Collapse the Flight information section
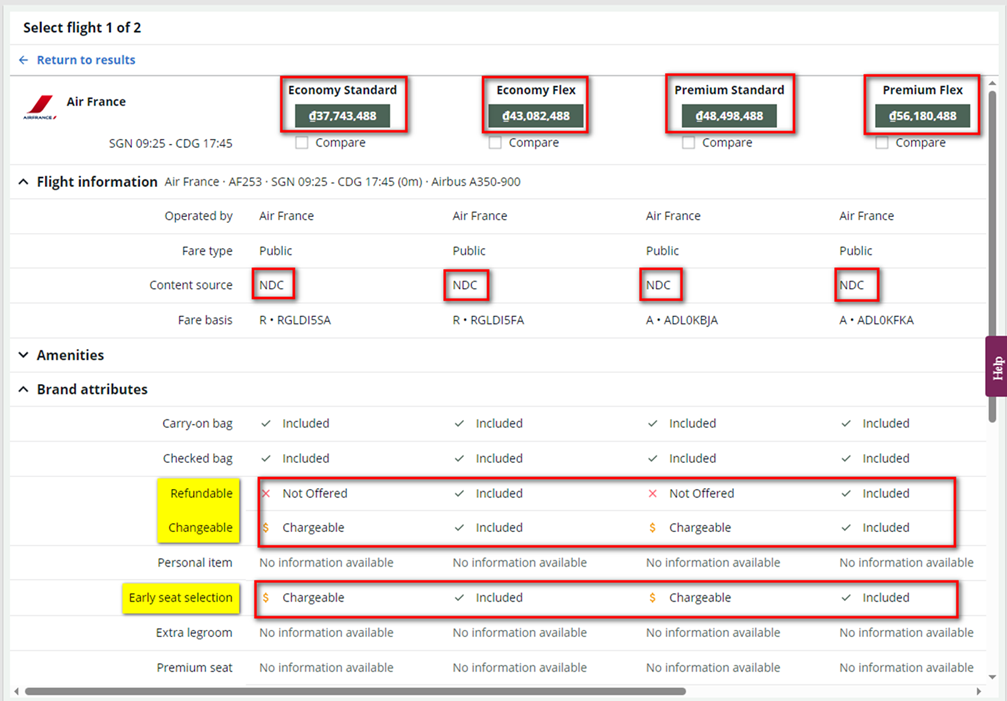Viewport: 1007px width, 701px height. [24, 182]
